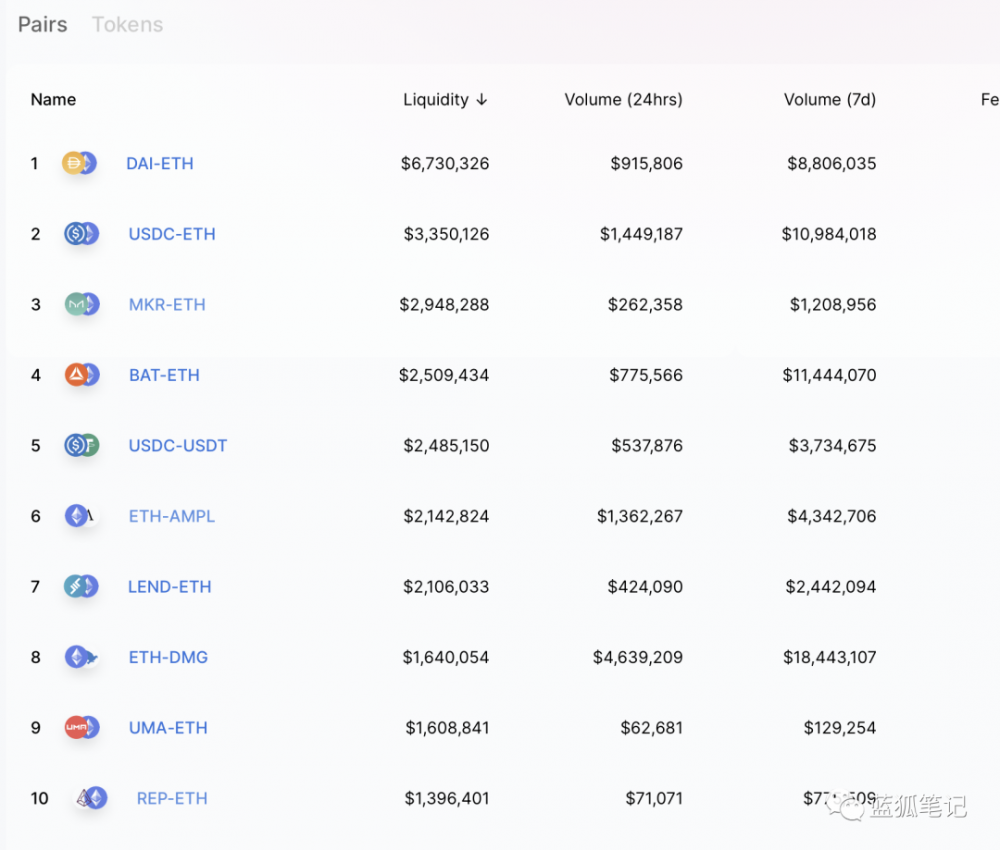Click the REP-ETH token pair icon
The height and width of the screenshot is (850, 1000).
[91, 798]
